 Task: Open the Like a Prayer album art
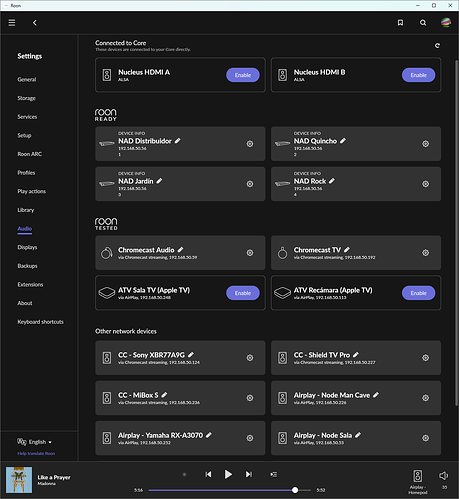pyautogui.click(x=19, y=480)
